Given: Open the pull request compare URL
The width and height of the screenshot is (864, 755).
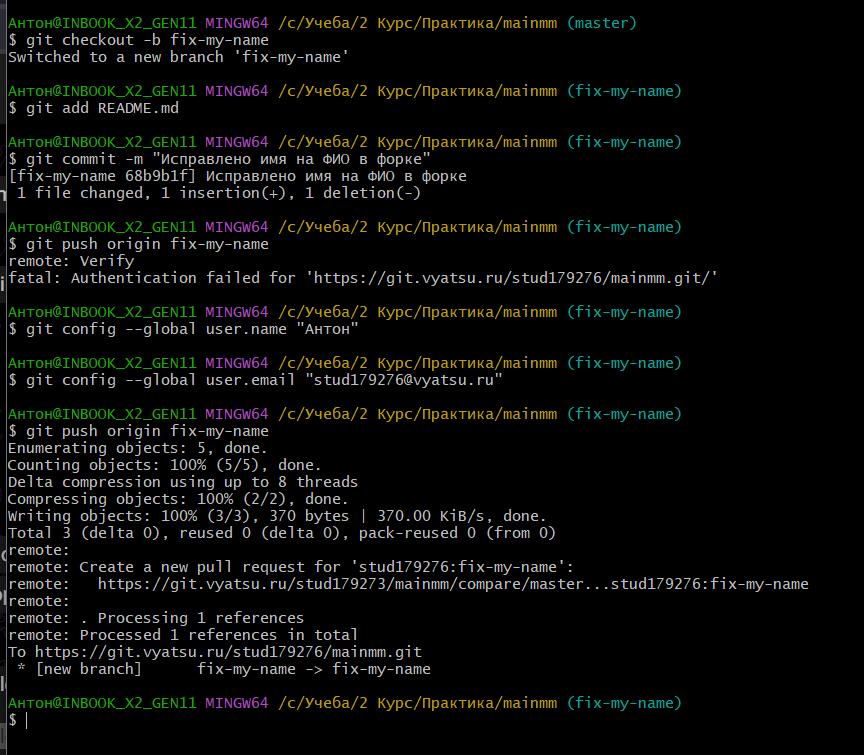Looking at the screenshot, I should [x=452, y=584].
